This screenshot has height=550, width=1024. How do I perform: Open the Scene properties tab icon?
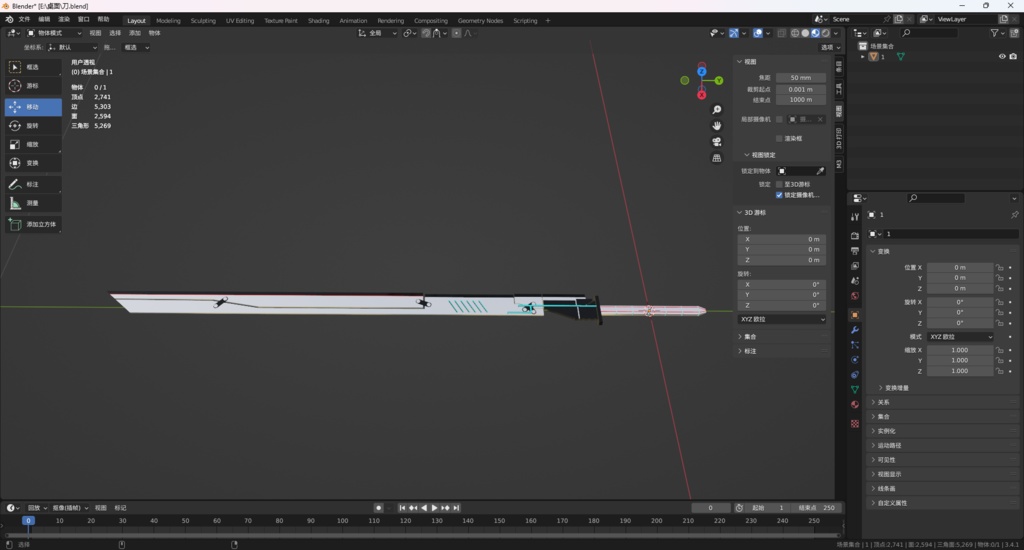(x=855, y=281)
